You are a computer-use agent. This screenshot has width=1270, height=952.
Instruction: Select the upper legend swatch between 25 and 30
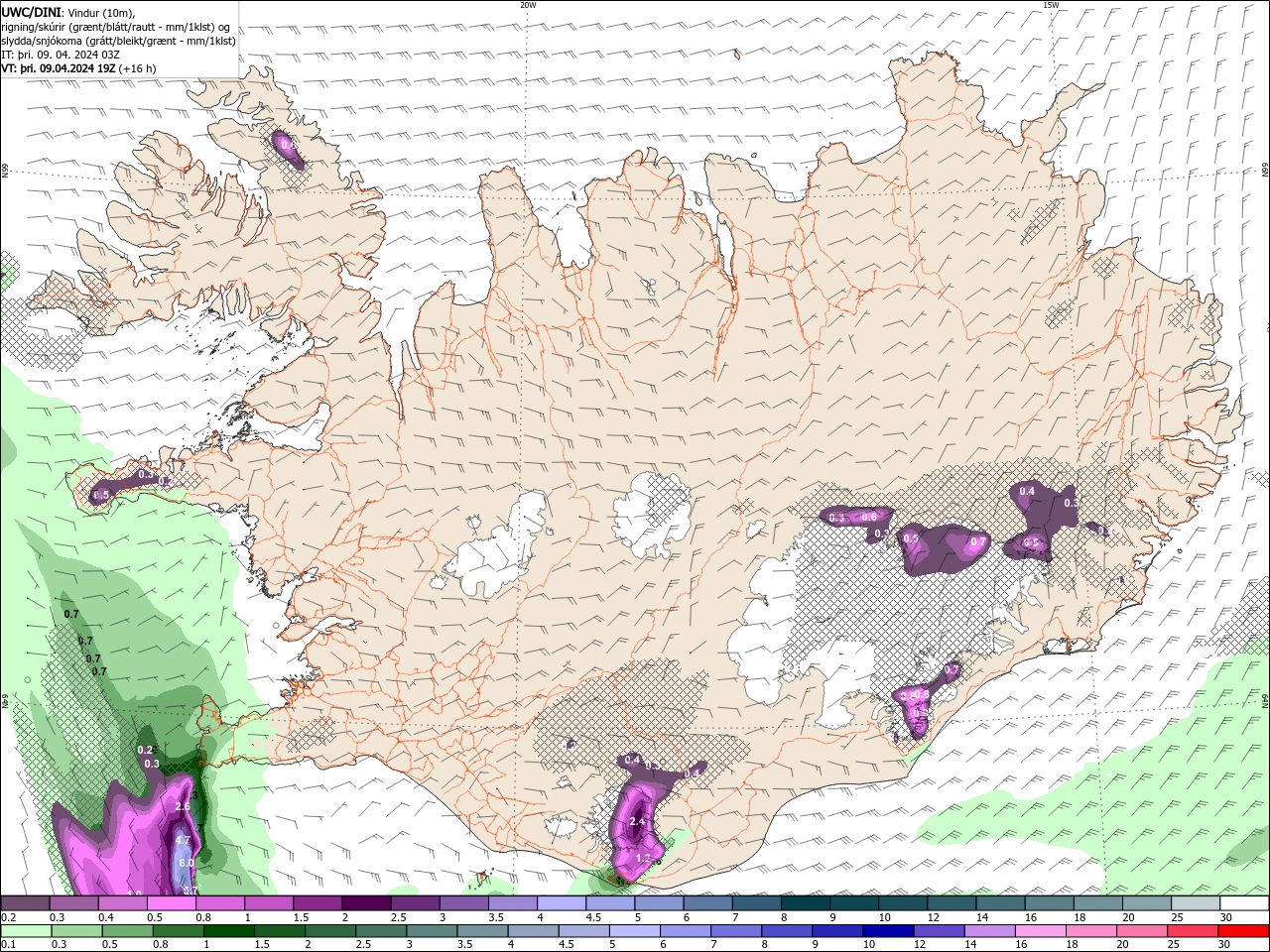point(1196,903)
